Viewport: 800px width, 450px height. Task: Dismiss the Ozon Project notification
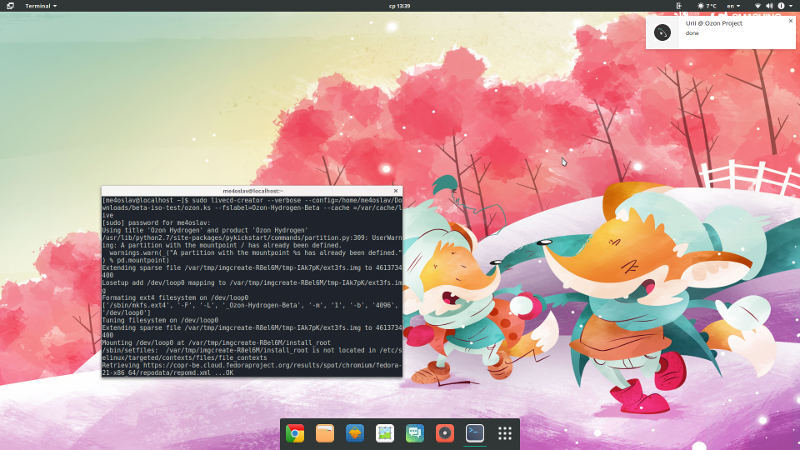tap(790, 21)
